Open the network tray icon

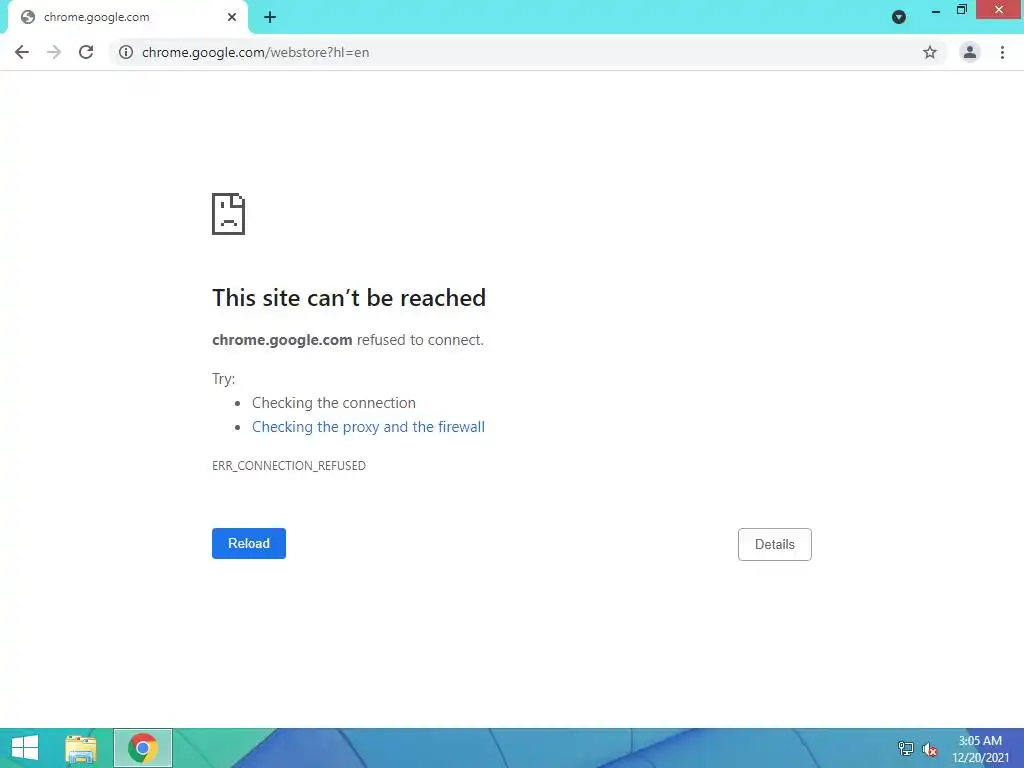click(906, 748)
